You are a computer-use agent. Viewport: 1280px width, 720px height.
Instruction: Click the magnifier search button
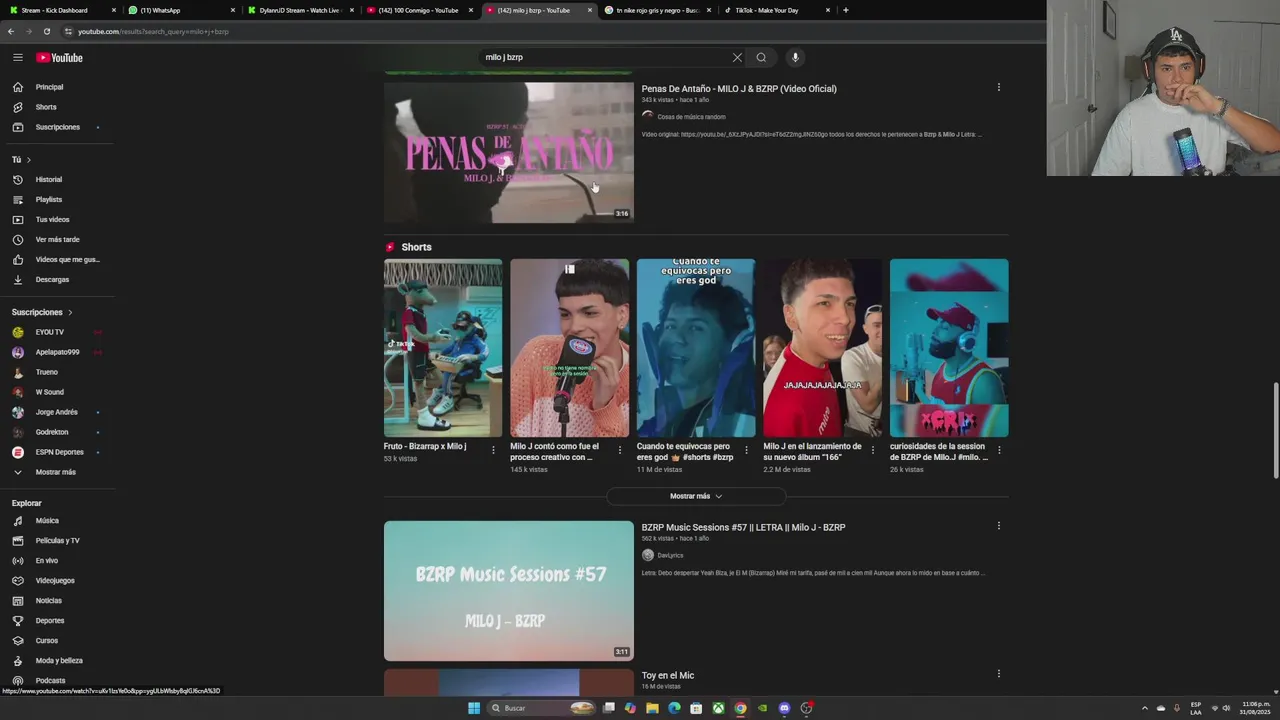[x=761, y=57]
